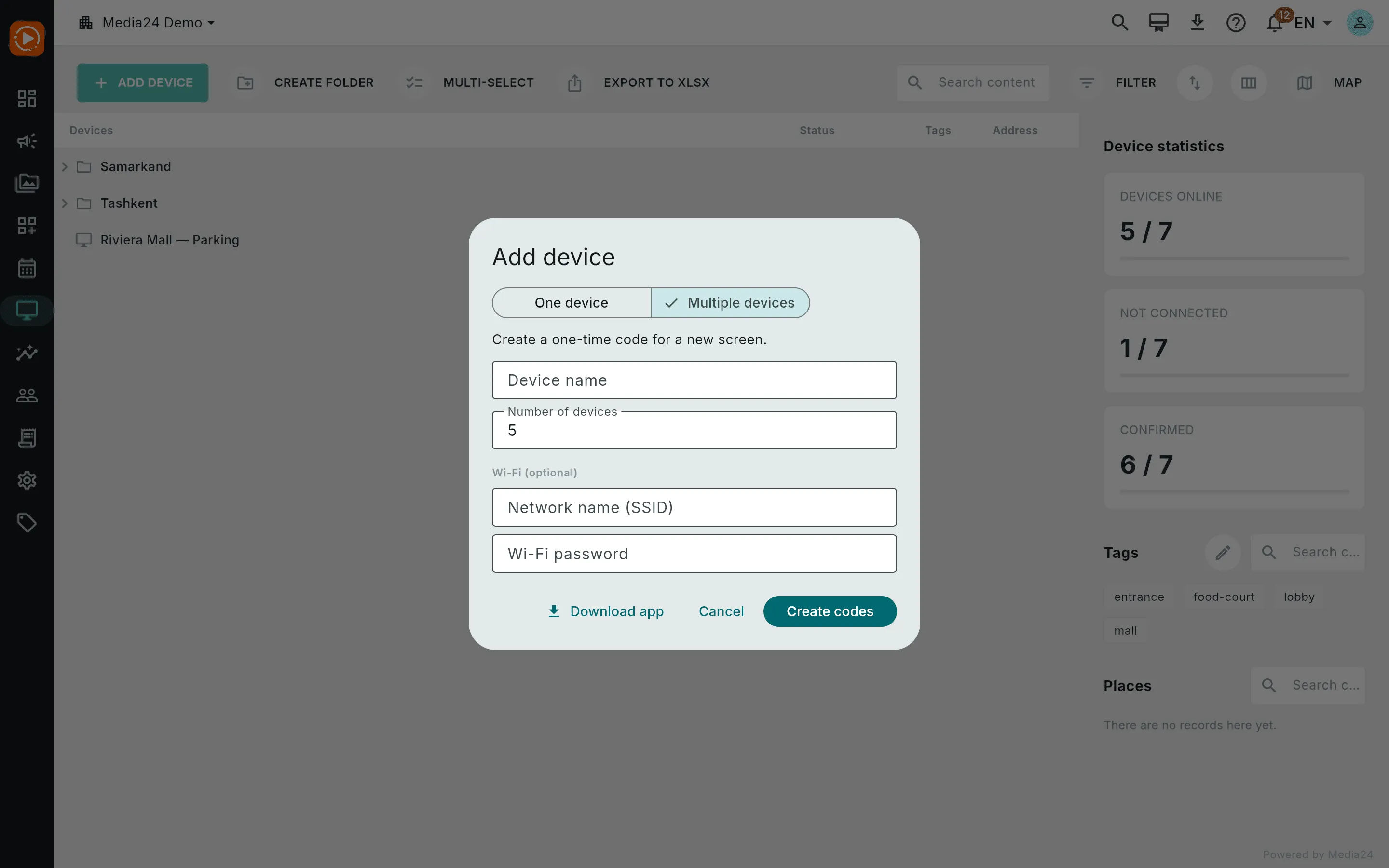Open the users group icon in the sidebar
Screen dimensions: 1389x868
27,395
